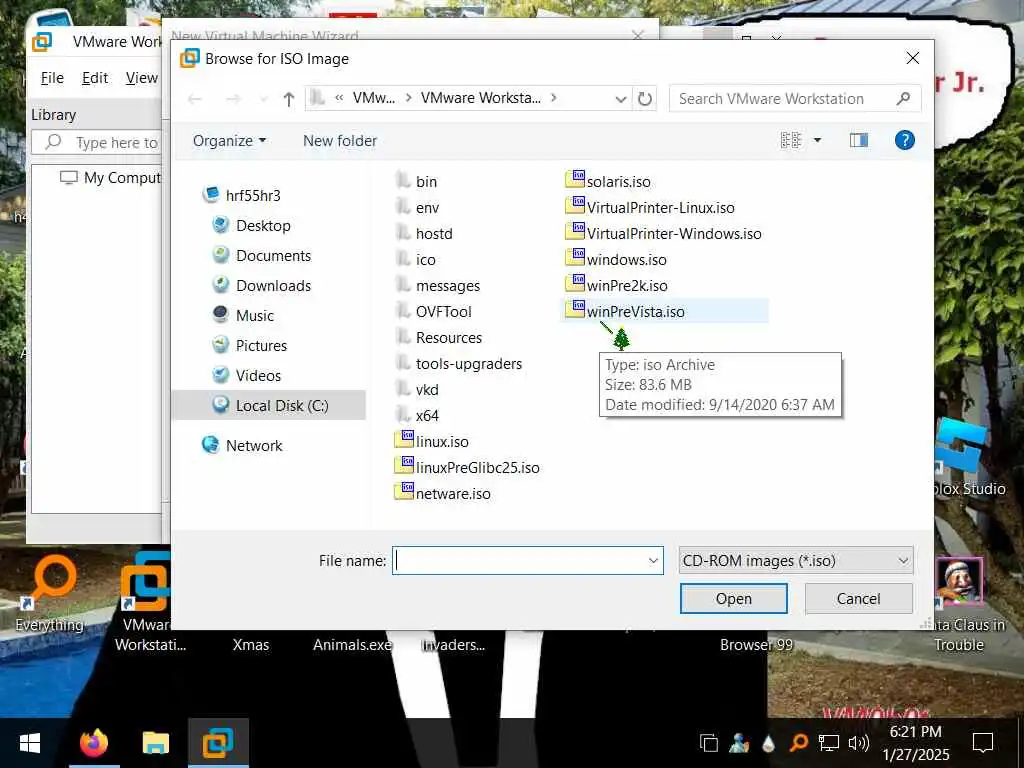Open the x64 folder
The width and height of the screenshot is (1024, 768).
pyautogui.click(x=427, y=415)
